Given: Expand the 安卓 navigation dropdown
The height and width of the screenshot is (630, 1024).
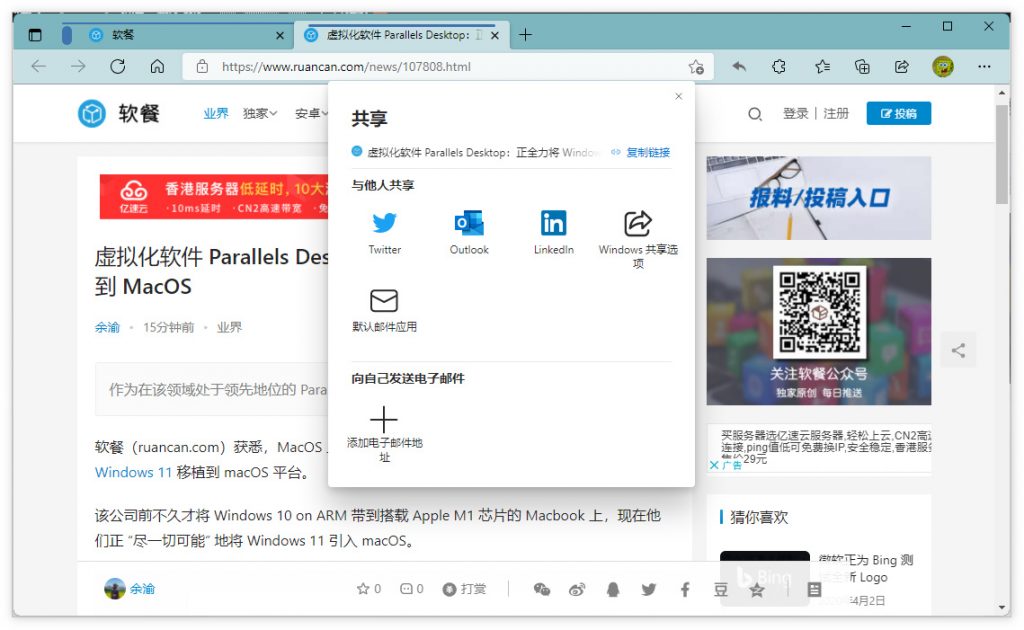Looking at the screenshot, I should [x=311, y=113].
